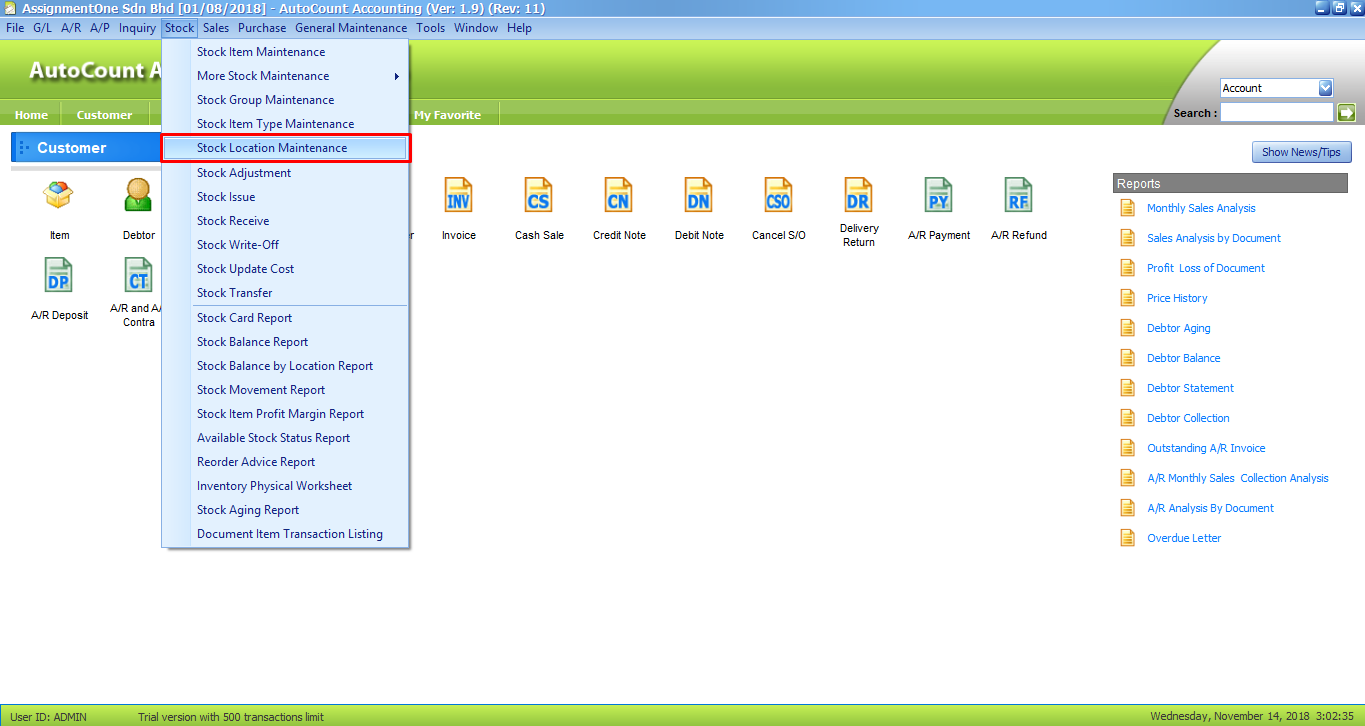
Task: Select Stock Issue menu entry
Action: click(286, 197)
